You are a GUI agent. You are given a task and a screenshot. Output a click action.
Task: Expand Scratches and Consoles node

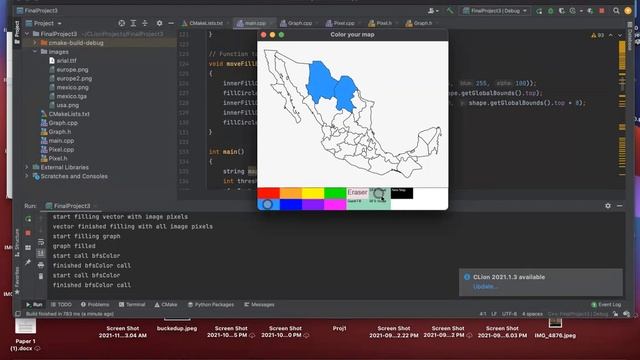27,176
